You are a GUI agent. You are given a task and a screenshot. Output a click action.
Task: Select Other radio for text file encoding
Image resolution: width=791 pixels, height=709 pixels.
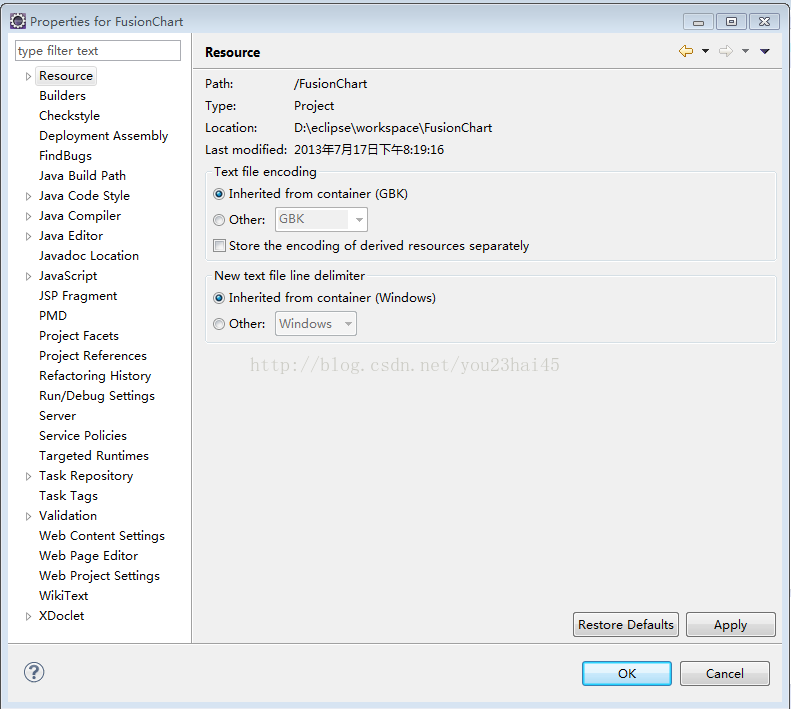[219, 220]
